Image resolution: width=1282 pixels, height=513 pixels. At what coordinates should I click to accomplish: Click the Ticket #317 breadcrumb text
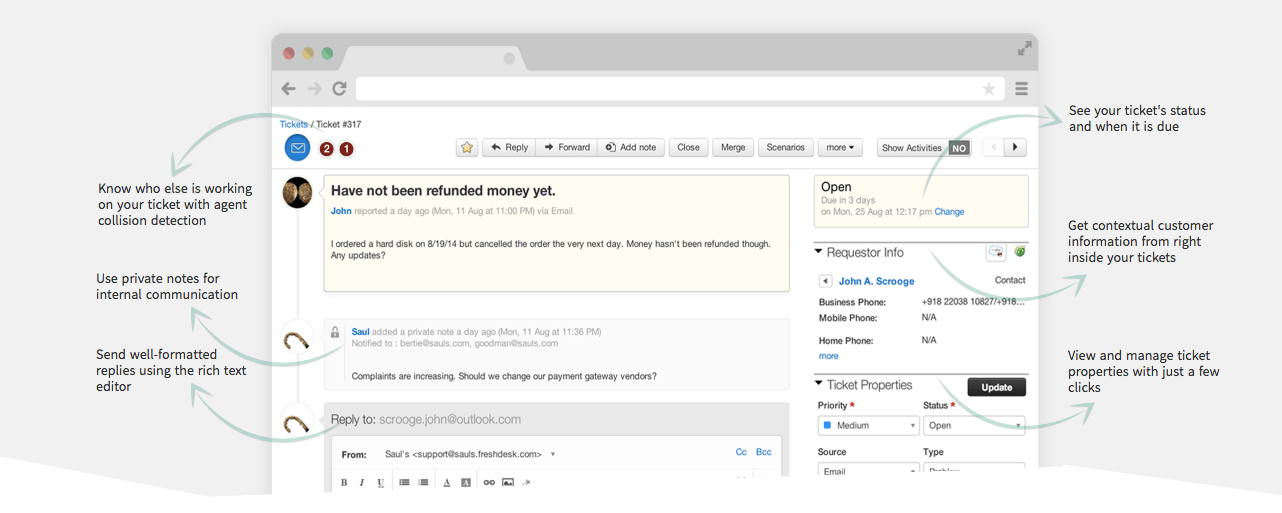coord(339,125)
